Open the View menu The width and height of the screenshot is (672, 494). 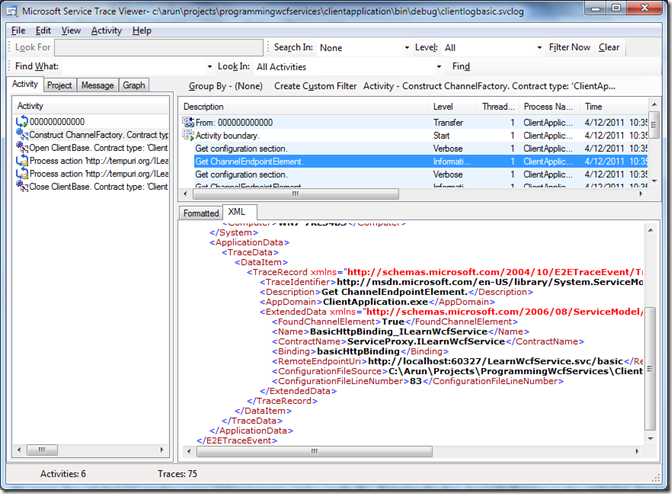71,30
